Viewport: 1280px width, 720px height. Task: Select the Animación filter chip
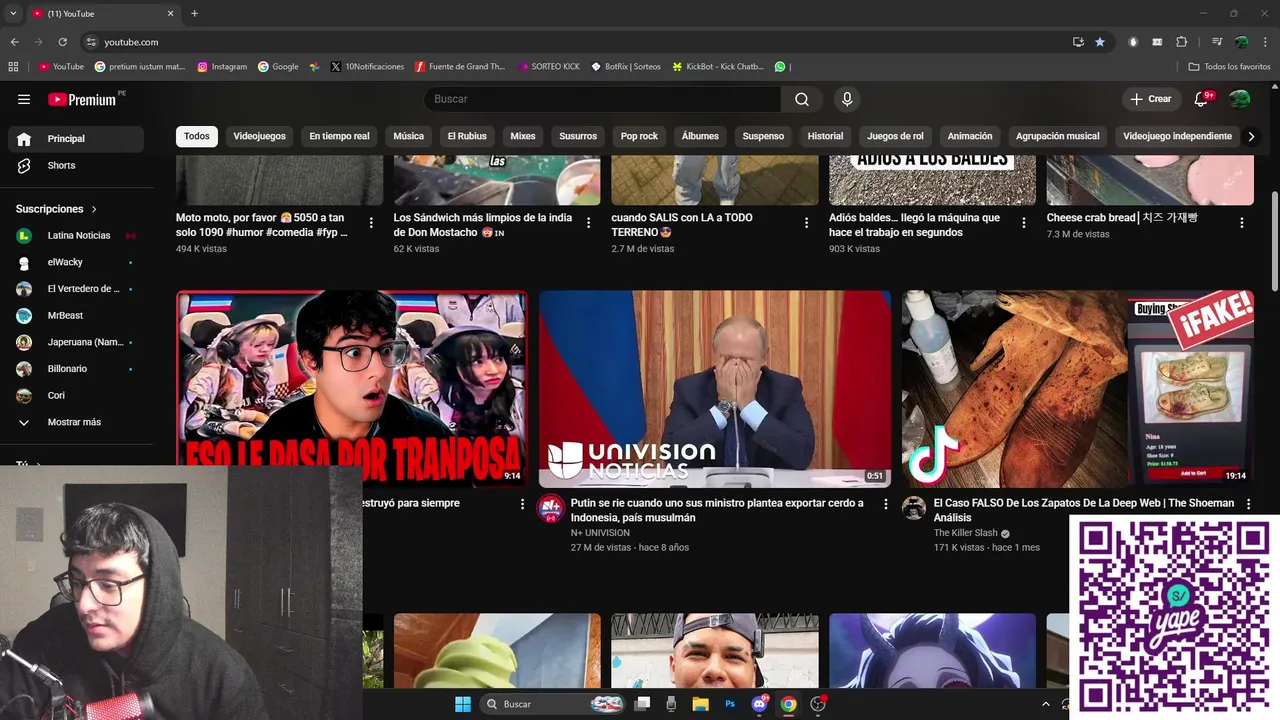point(970,136)
